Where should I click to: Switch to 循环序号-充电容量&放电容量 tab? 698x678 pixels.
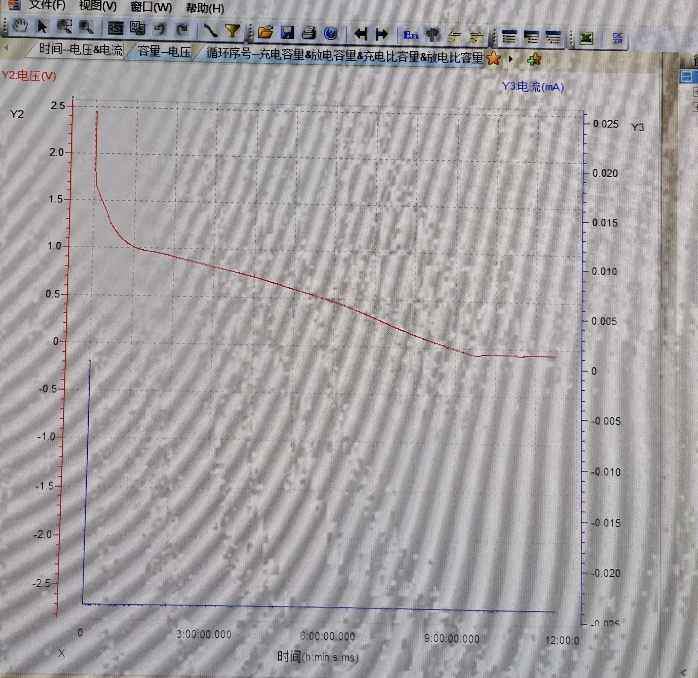point(345,55)
